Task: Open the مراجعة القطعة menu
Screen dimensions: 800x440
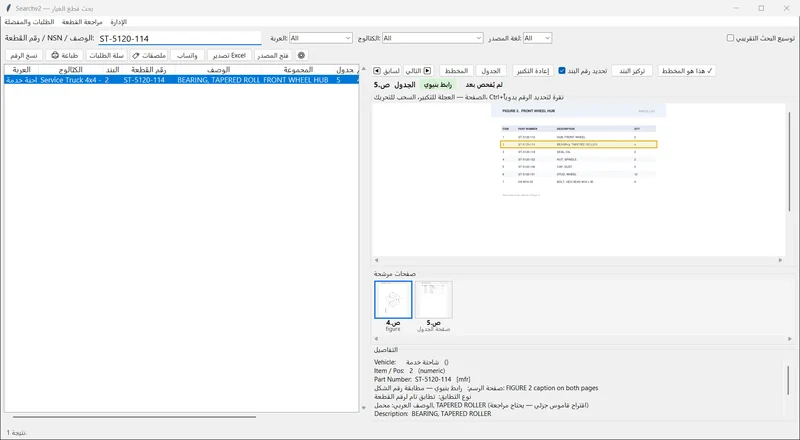Action: point(82,22)
